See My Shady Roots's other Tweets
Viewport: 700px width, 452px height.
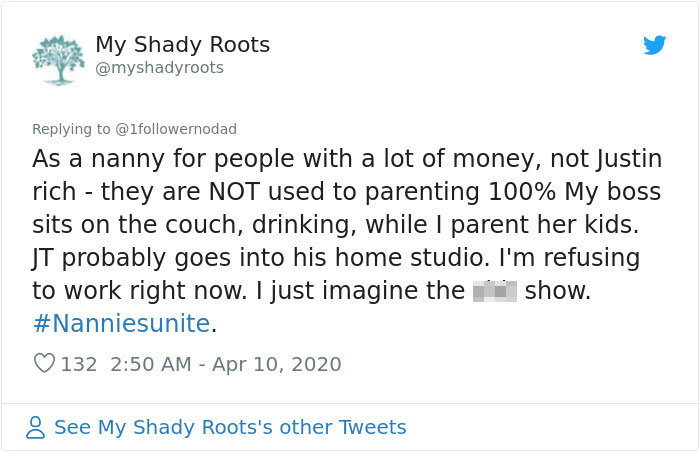(230, 428)
